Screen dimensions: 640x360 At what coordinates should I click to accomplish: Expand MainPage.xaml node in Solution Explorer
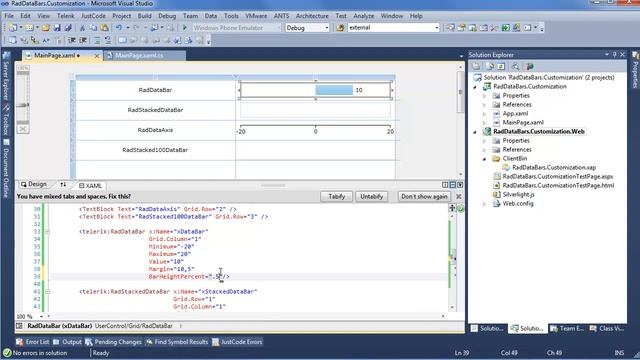pyautogui.click(x=484, y=123)
